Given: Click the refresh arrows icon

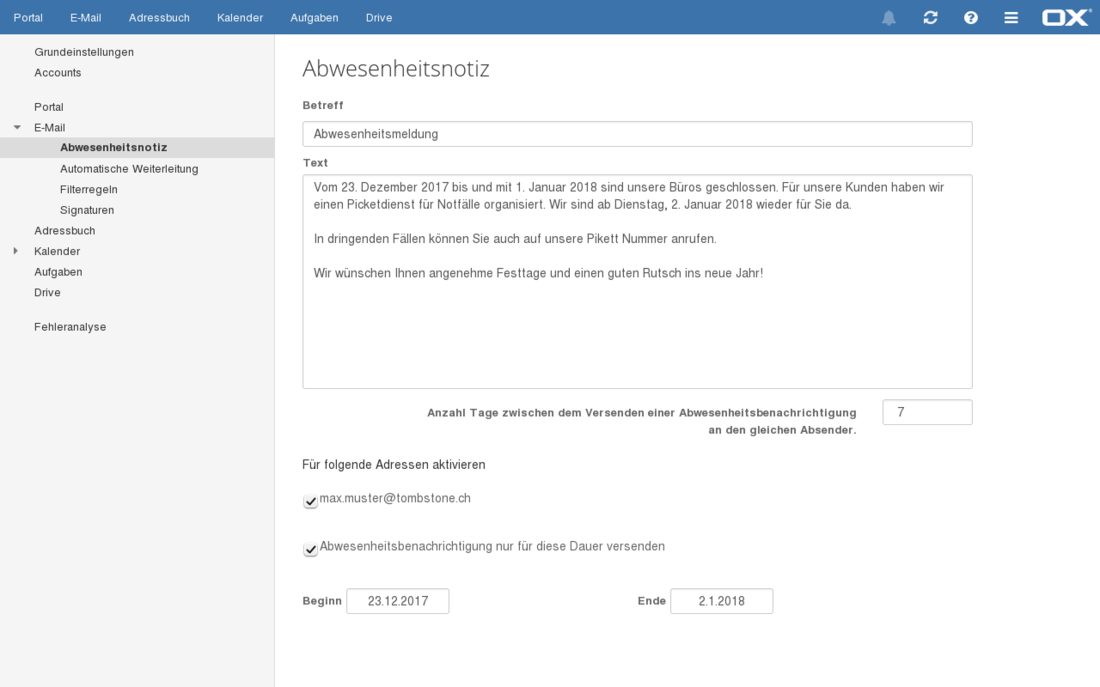Looking at the screenshot, I should (930, 18).
